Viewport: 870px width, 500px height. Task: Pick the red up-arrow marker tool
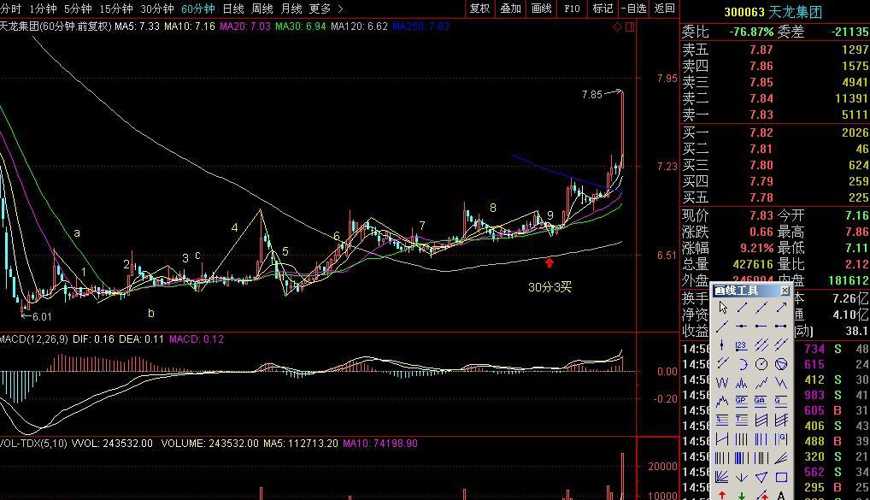[x=722, y=494]
